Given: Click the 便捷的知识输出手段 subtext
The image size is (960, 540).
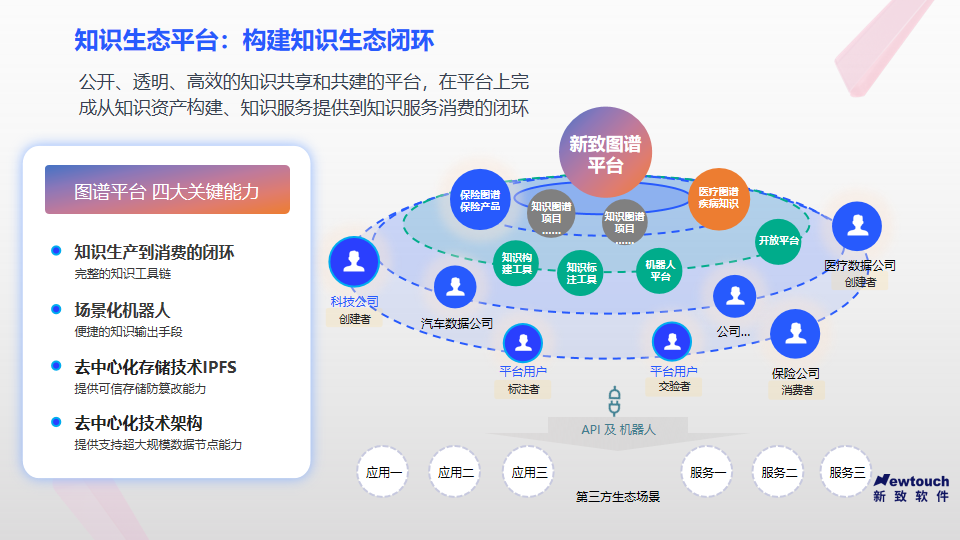Looking at the screenshot, I should pos(129,332).
